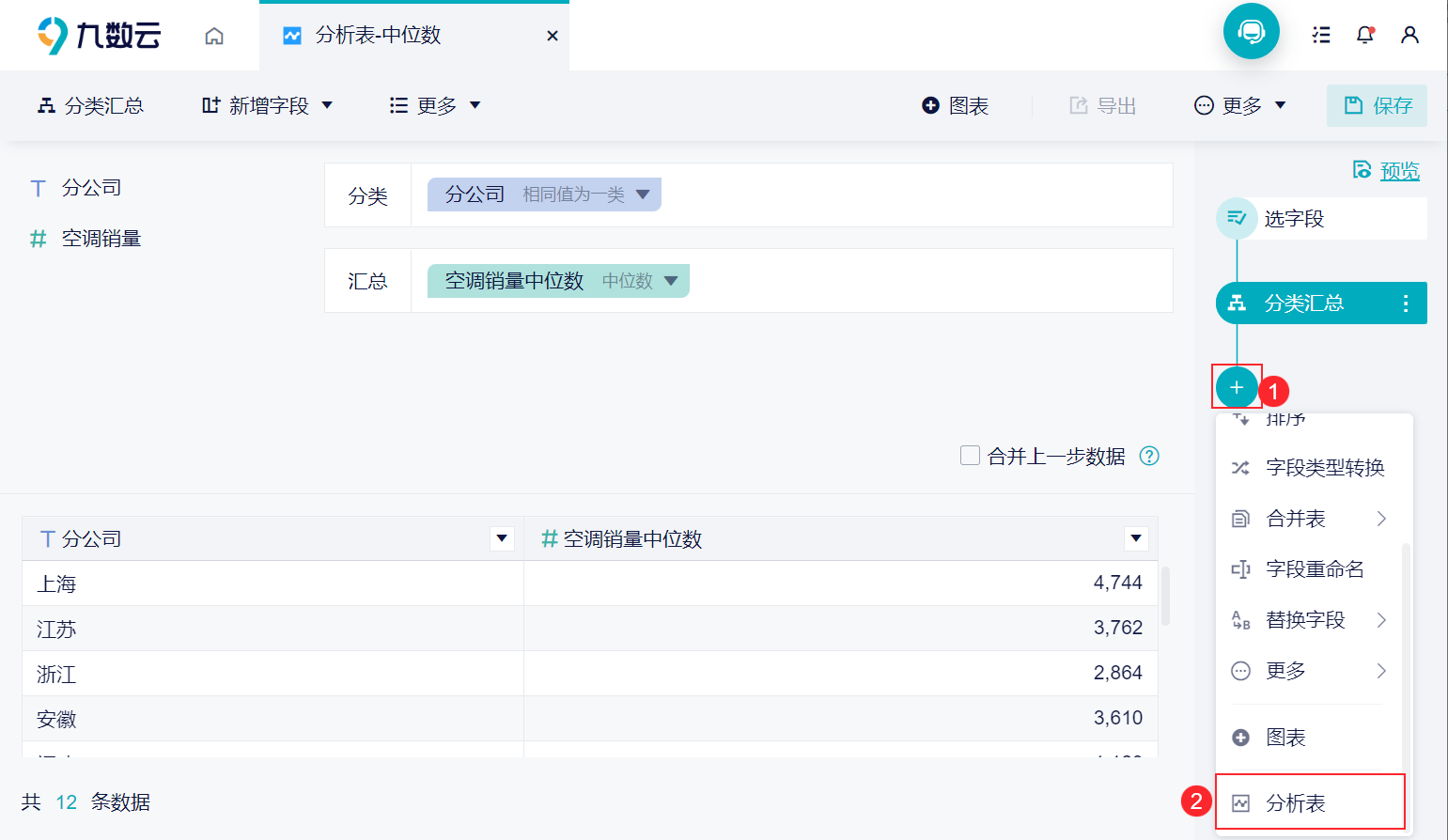This screenshot has width=1448, height=840.
Task: Select the 分类汇总 step node
Action: 1321,303
